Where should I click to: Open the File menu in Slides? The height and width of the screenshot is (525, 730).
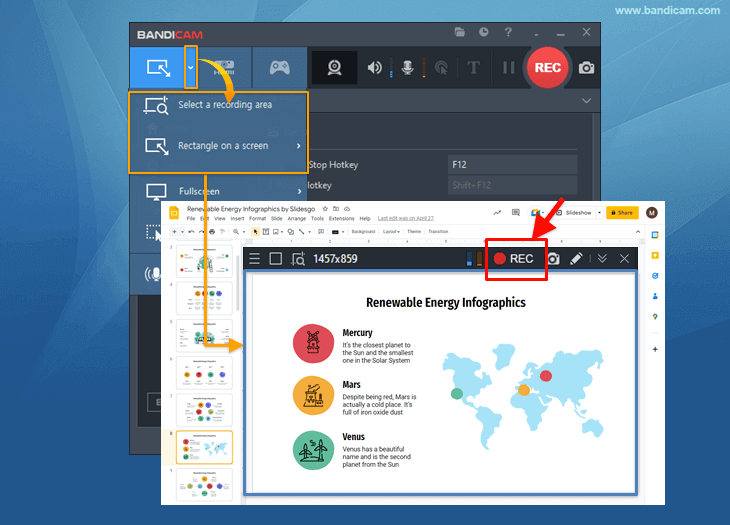191,218
